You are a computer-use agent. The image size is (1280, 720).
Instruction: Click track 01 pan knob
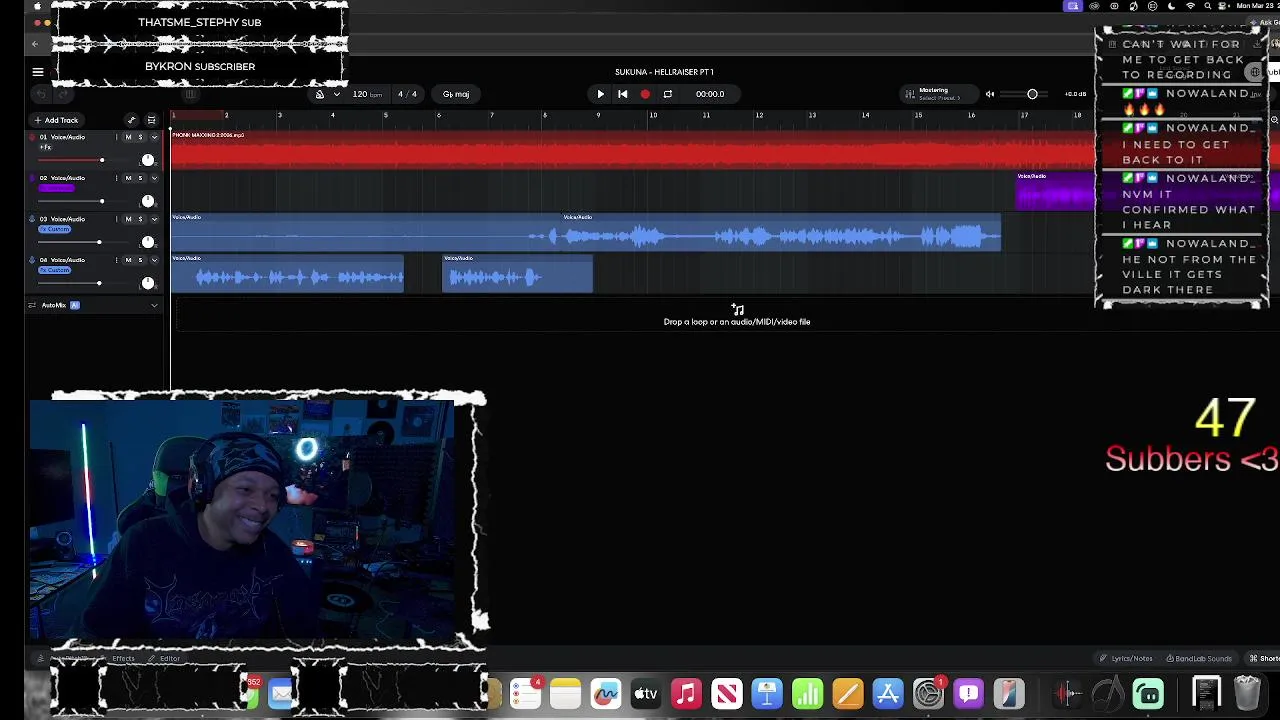pos(148,160)
